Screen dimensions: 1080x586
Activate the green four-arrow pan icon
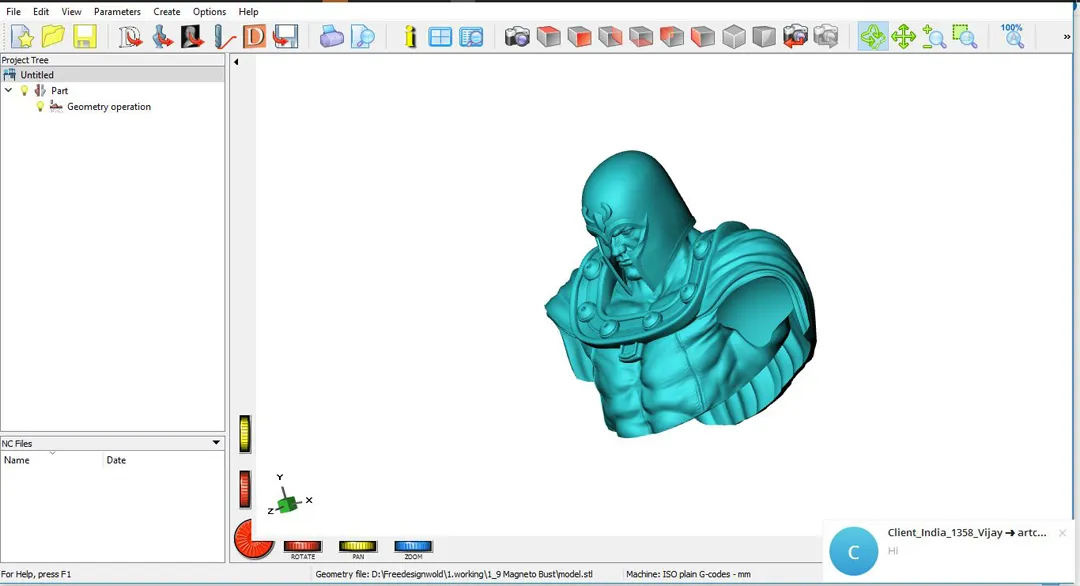coord(903,36)
